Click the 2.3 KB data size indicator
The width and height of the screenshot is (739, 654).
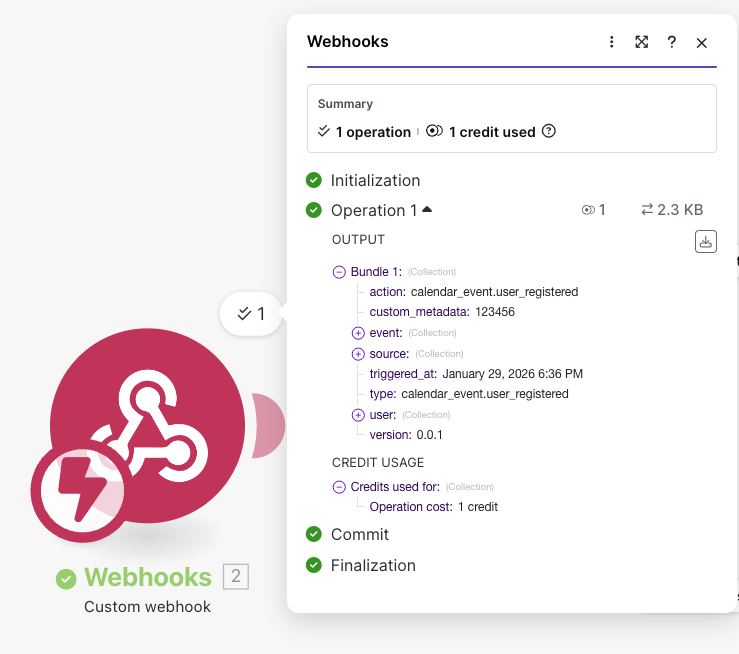point(672,210)
